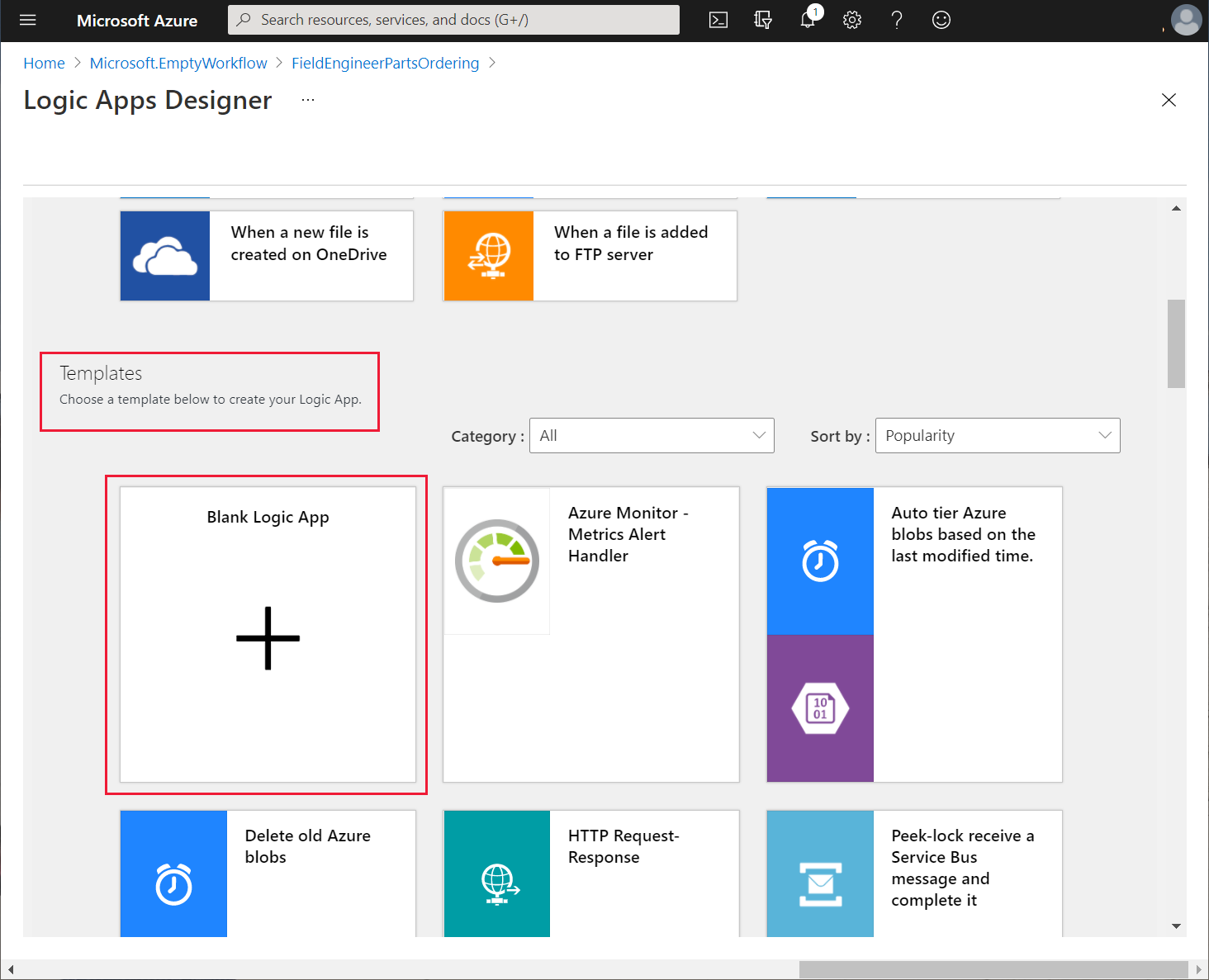Open the Help question mark icon
The image size is (1209, 980).
[x=897, y=21]
